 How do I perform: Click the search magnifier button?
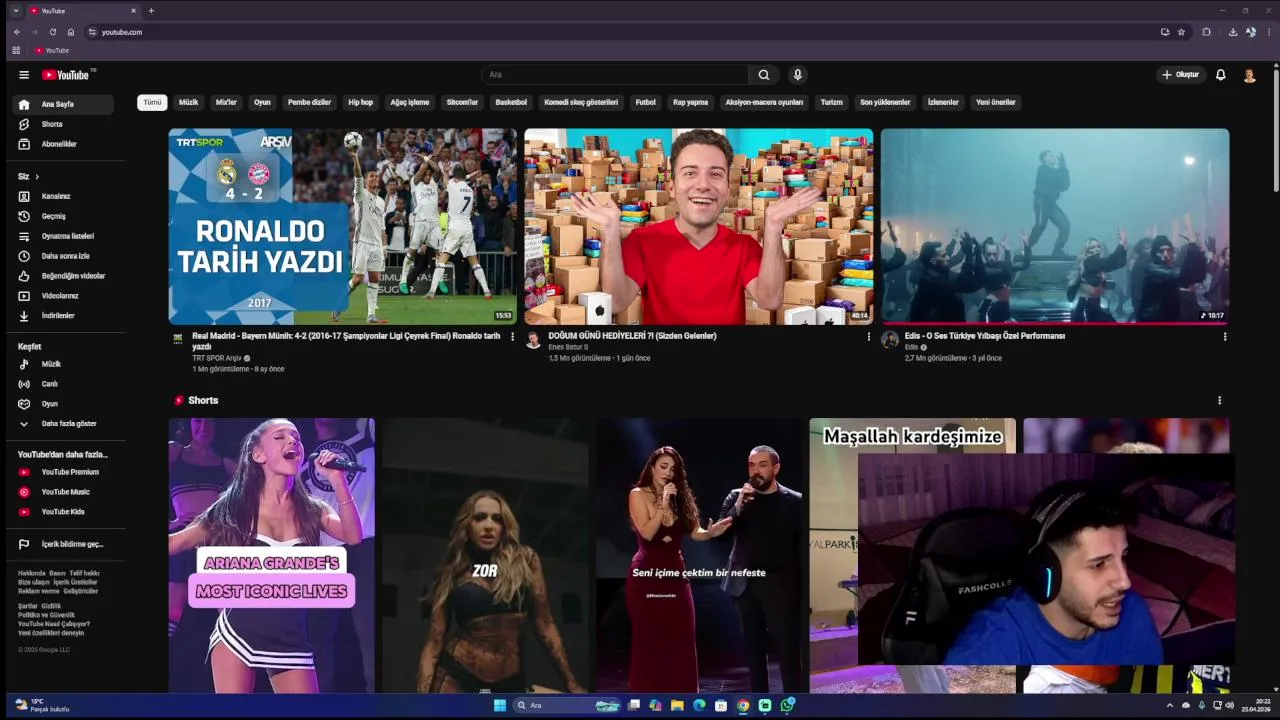pyautogui.click(x=764, y=75)
